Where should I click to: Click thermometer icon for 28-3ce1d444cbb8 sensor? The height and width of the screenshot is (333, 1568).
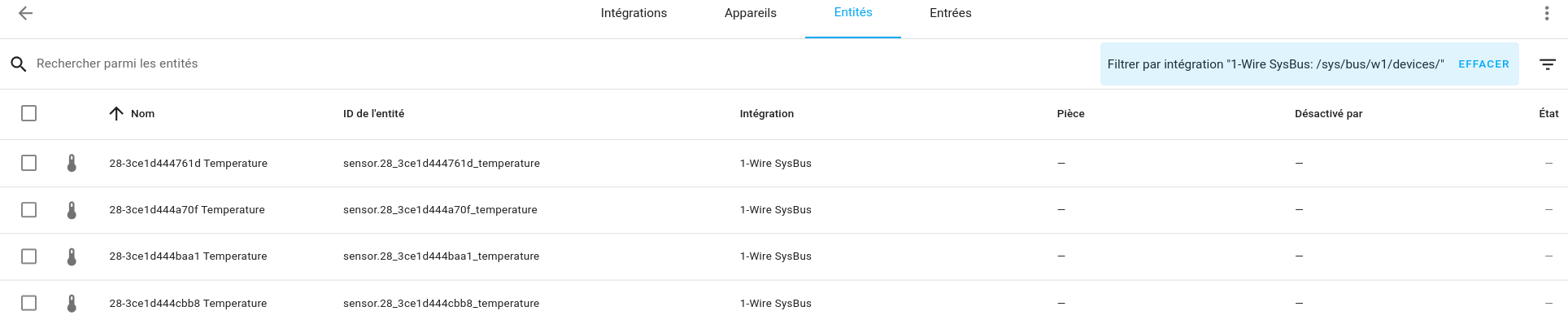[x=72, y=303]
